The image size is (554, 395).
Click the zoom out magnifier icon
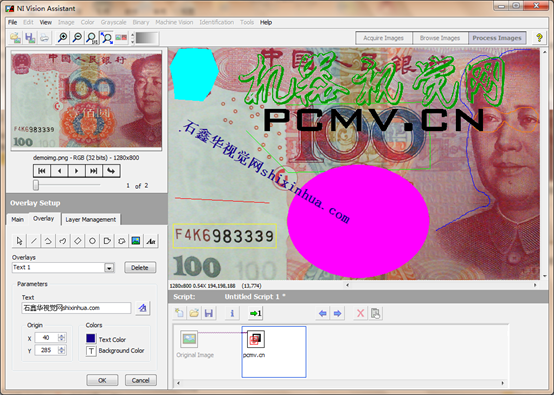pos(77,37)
